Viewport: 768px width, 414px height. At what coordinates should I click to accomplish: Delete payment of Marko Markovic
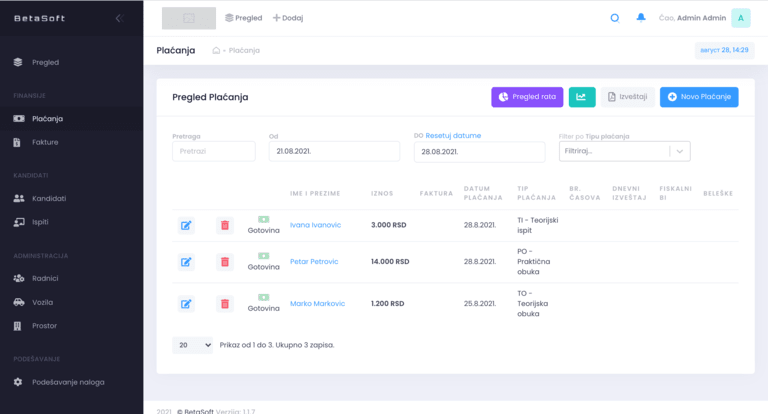click(x=225, y=304)
